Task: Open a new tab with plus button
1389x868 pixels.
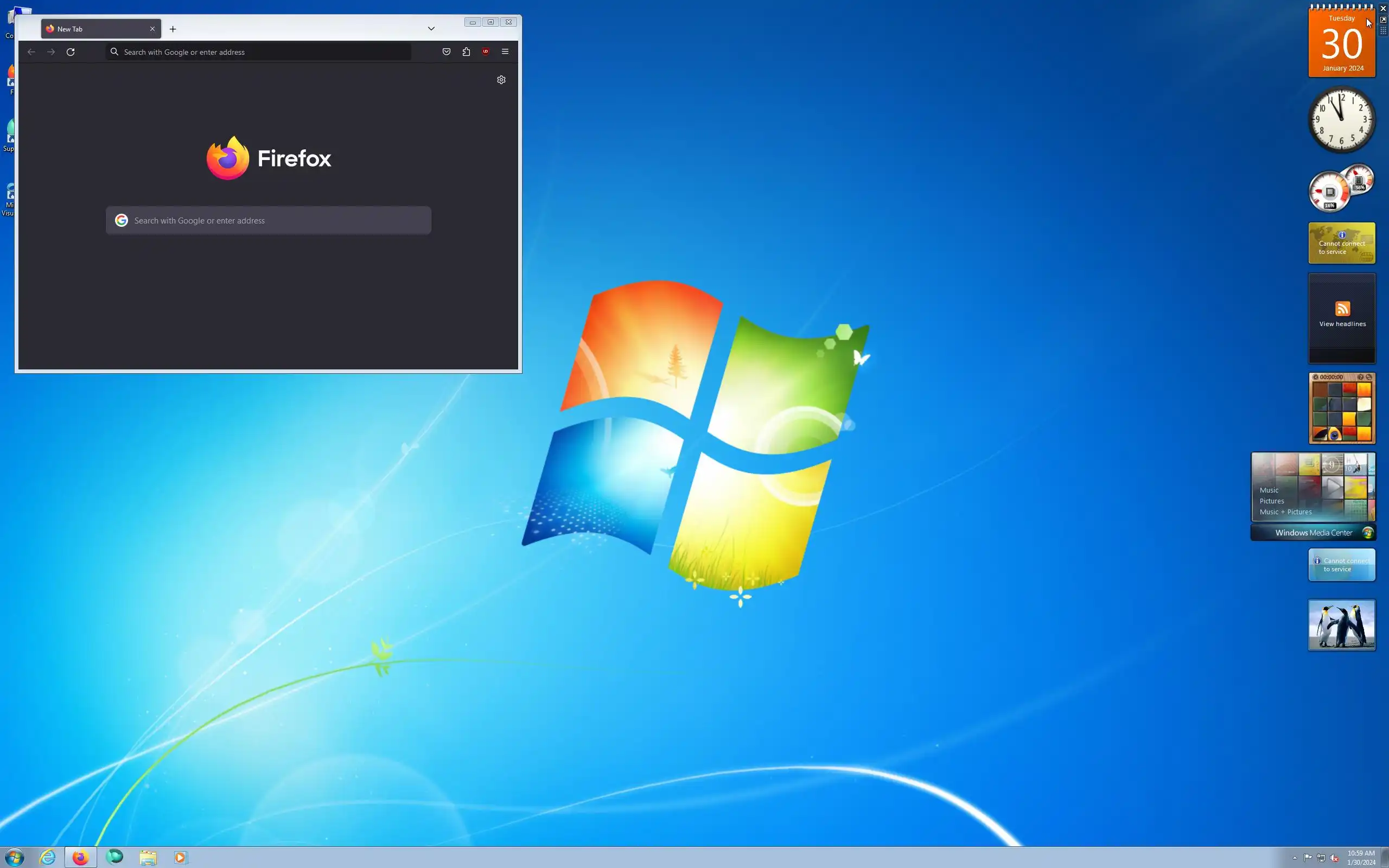Action: (x=173, y=29)
